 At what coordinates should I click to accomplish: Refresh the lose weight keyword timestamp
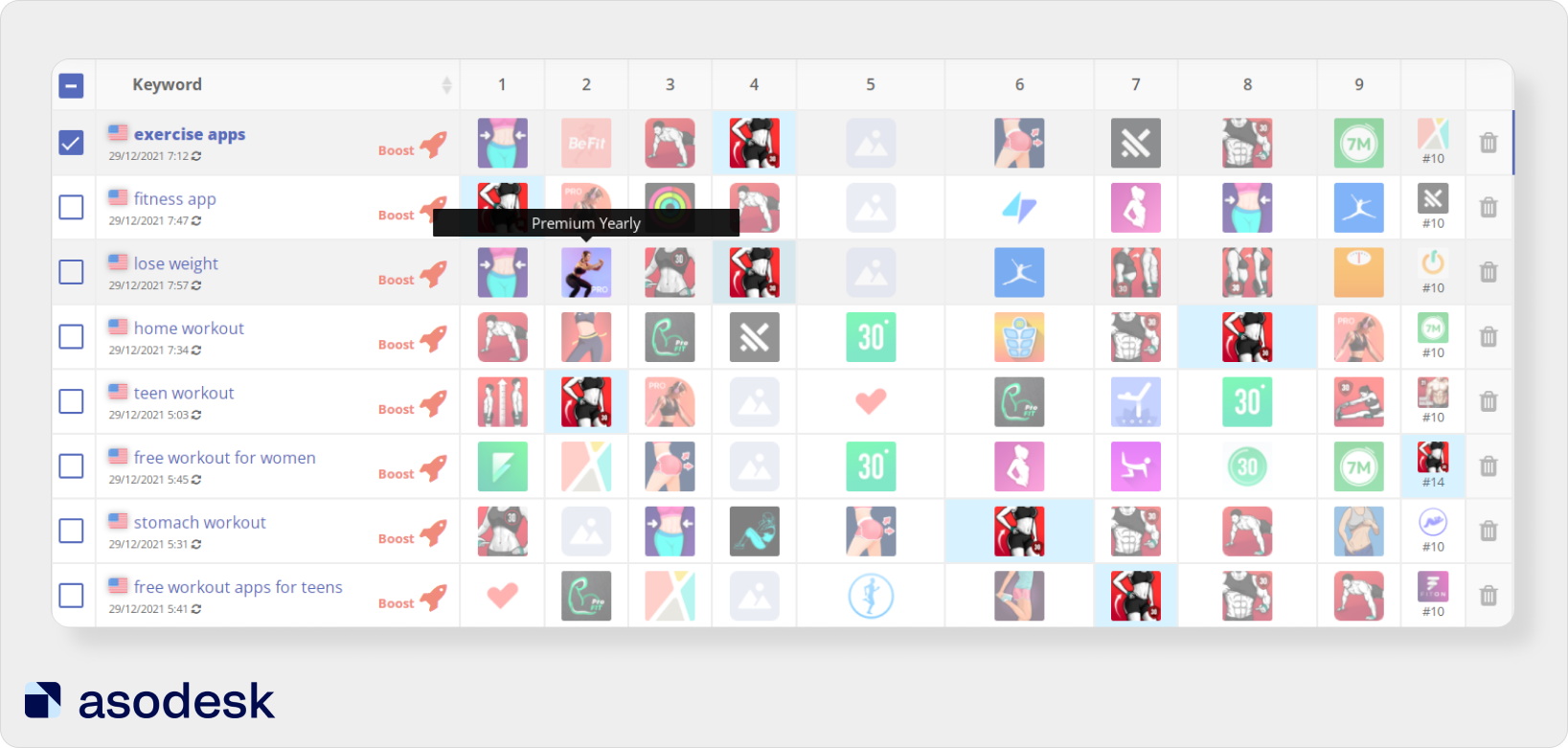pyautogui.click(x=196, y=285)
